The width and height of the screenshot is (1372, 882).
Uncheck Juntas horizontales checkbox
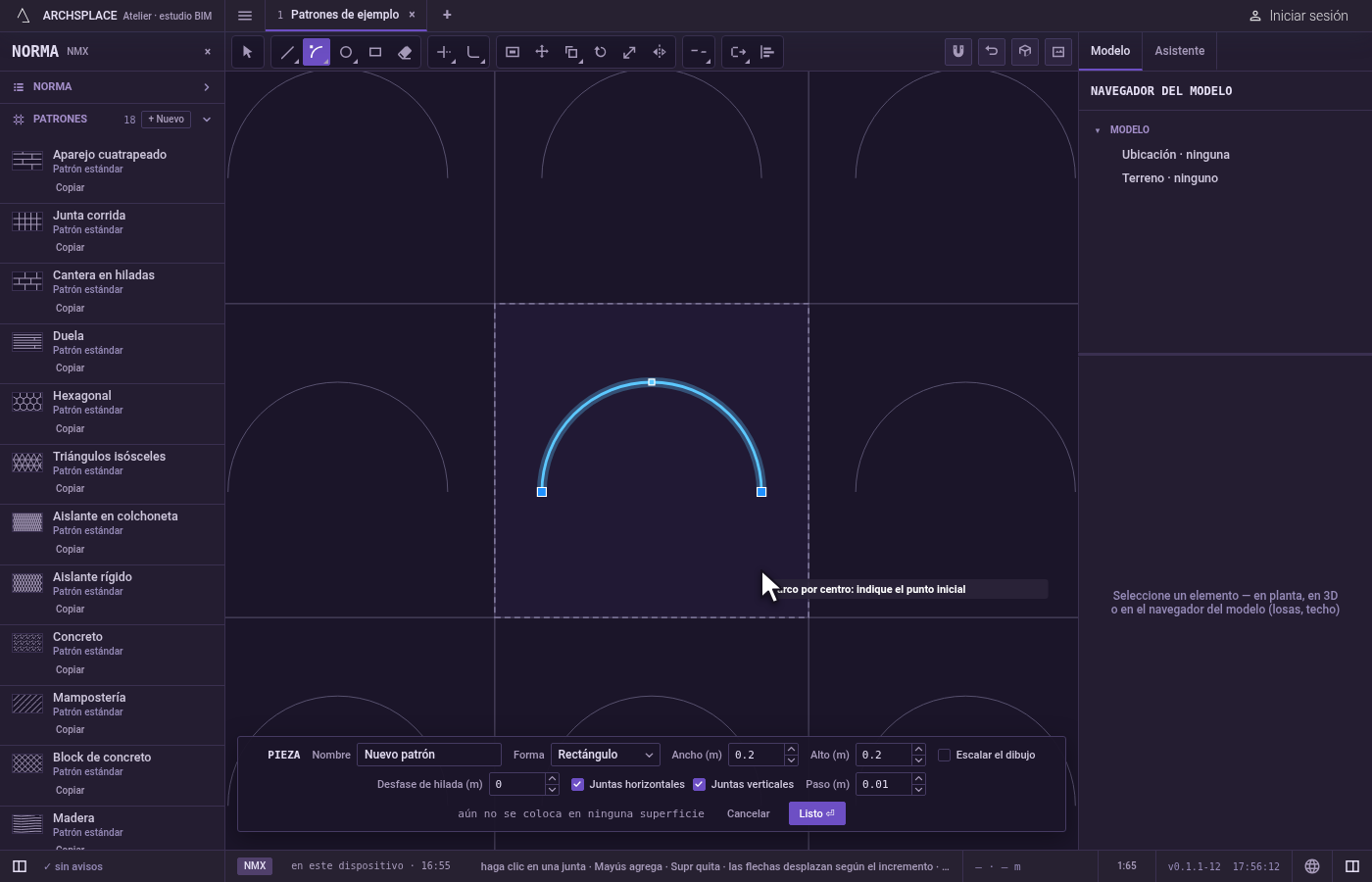pos(577,784)
